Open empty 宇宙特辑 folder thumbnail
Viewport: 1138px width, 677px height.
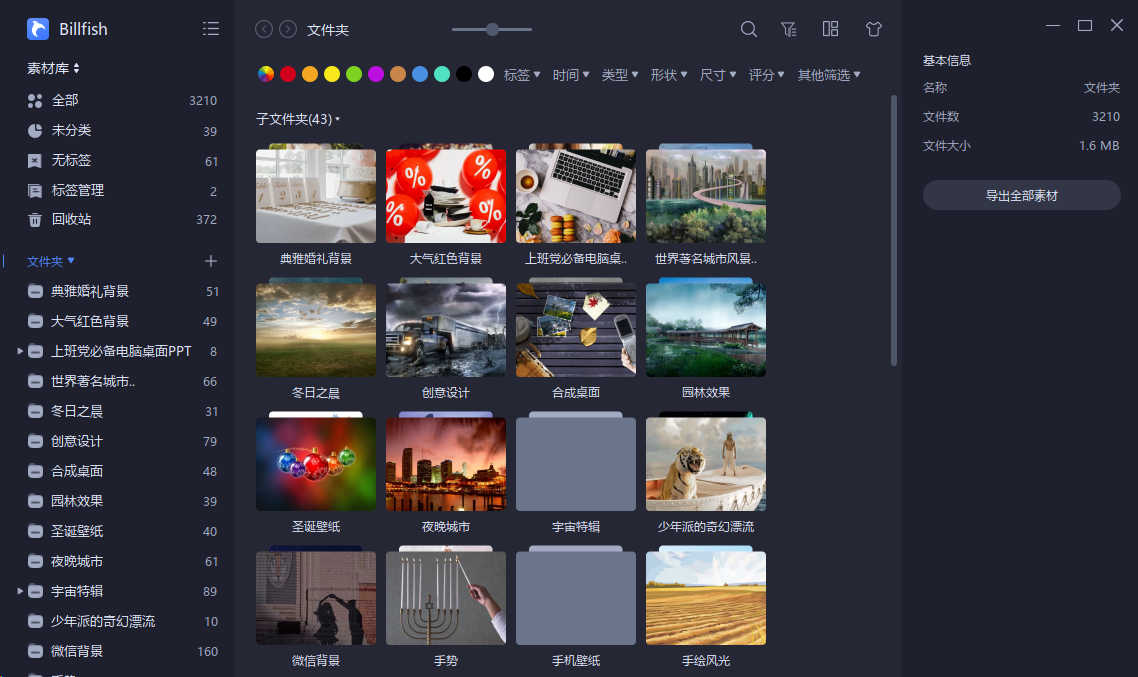pyautogui.click(x=576, y=463)
